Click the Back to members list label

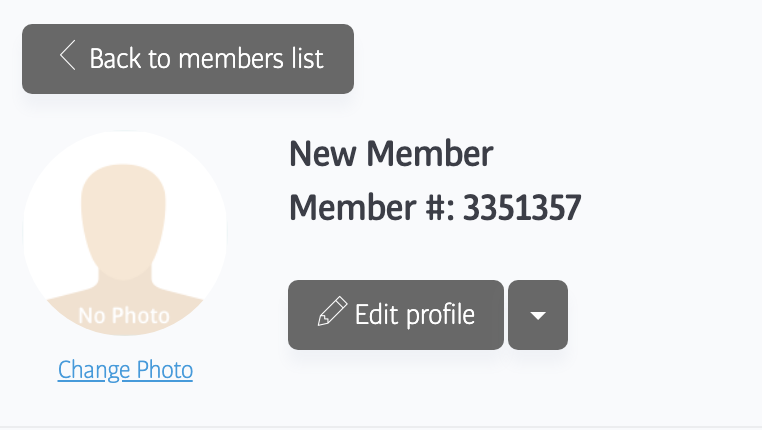click(206, 58)
